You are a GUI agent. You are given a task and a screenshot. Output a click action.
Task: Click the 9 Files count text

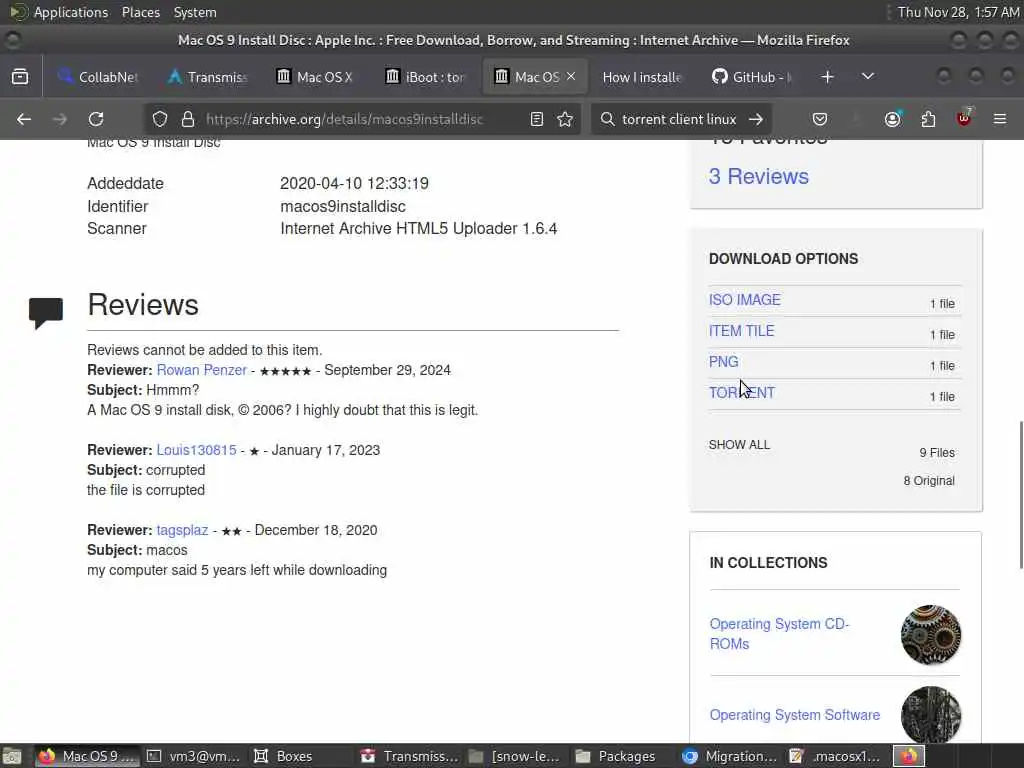(936, 453)
